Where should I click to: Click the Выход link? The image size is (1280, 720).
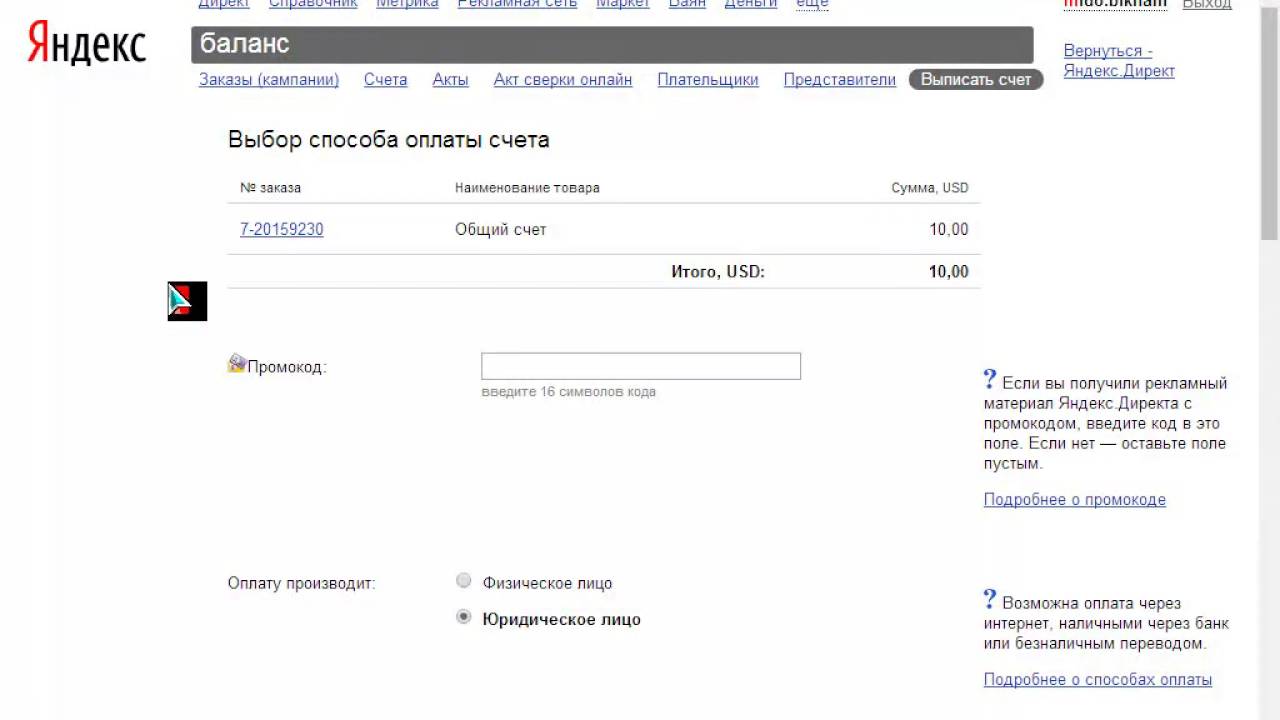point(1207,4)
